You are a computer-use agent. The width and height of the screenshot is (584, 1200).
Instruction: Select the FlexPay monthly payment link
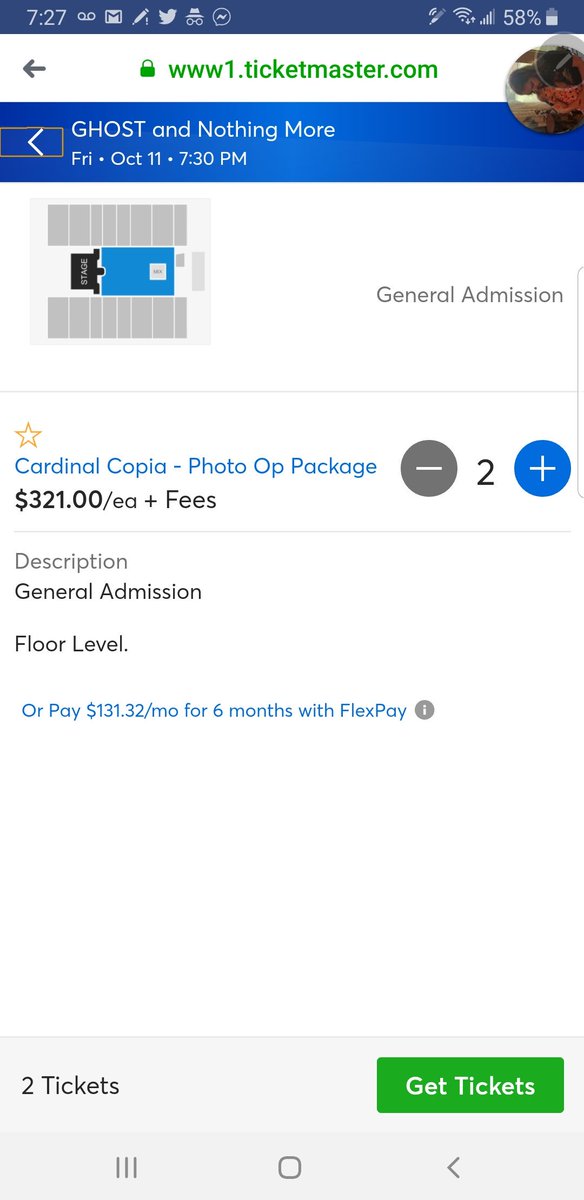[x=214, y=711]
